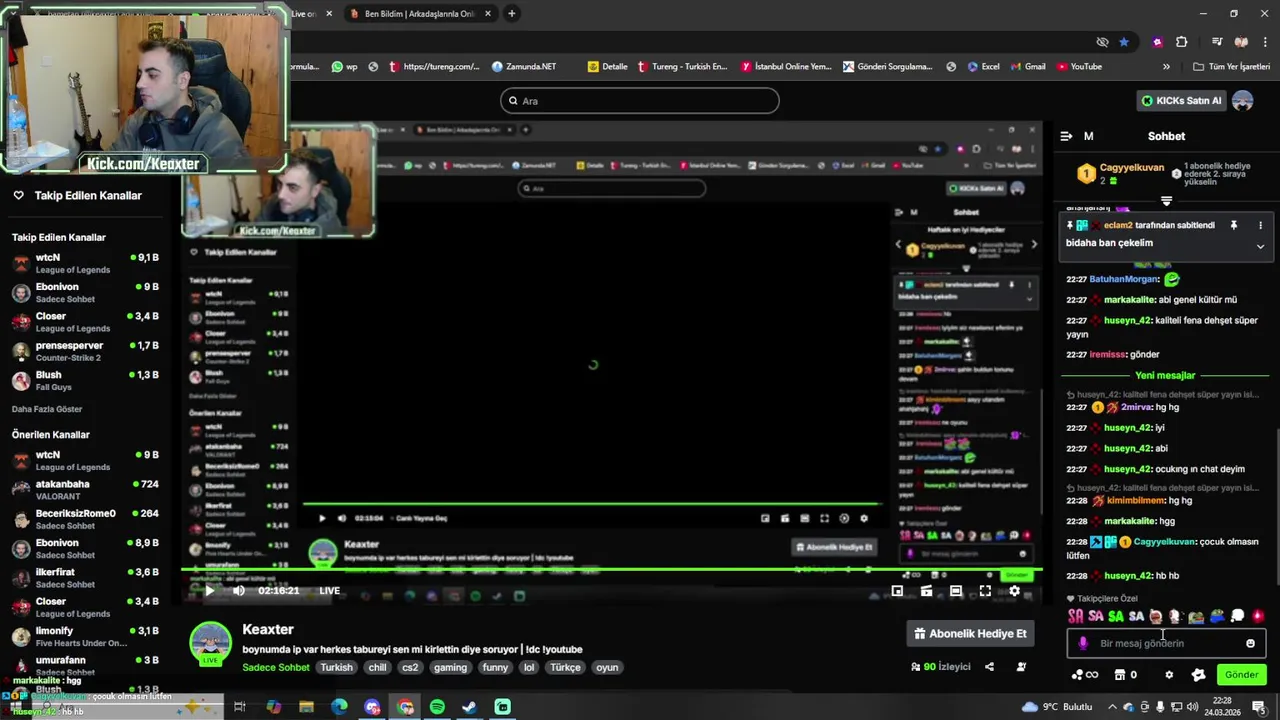Insert the green SA emote

click(1116, 616)
